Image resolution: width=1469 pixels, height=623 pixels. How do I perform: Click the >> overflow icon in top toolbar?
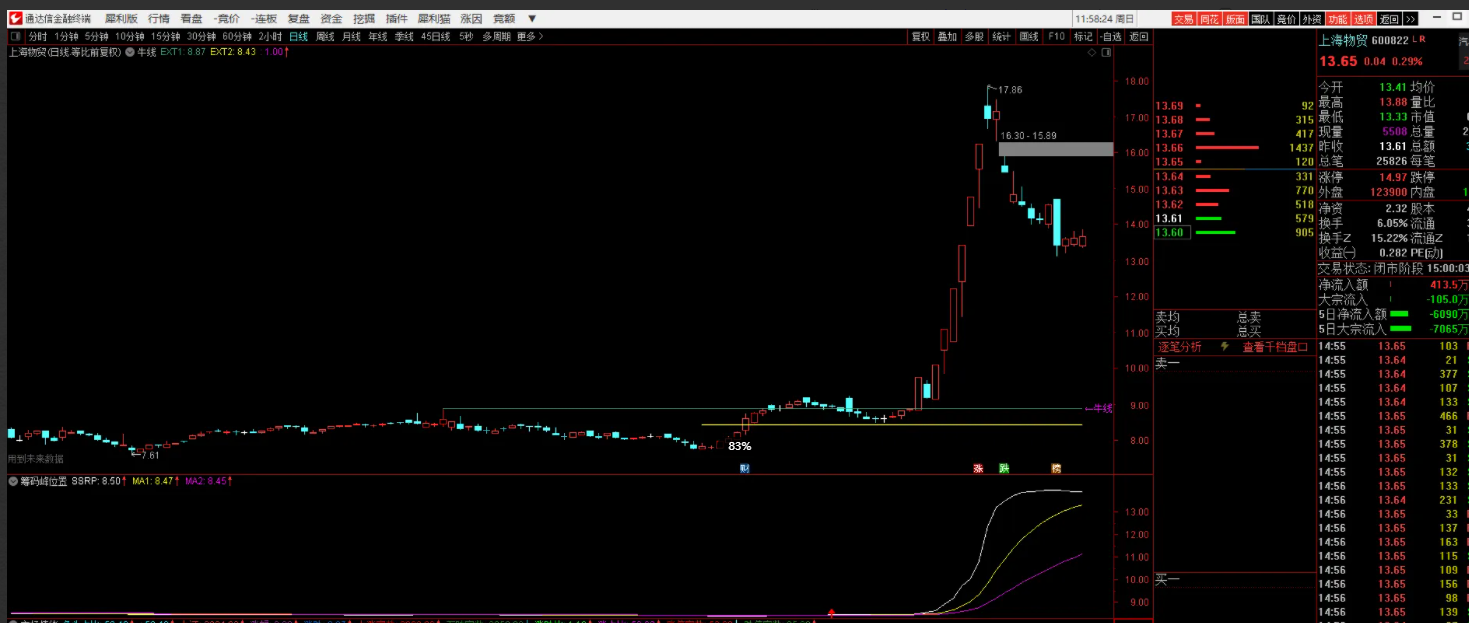pyautogui.click(x=1410, y=18)
